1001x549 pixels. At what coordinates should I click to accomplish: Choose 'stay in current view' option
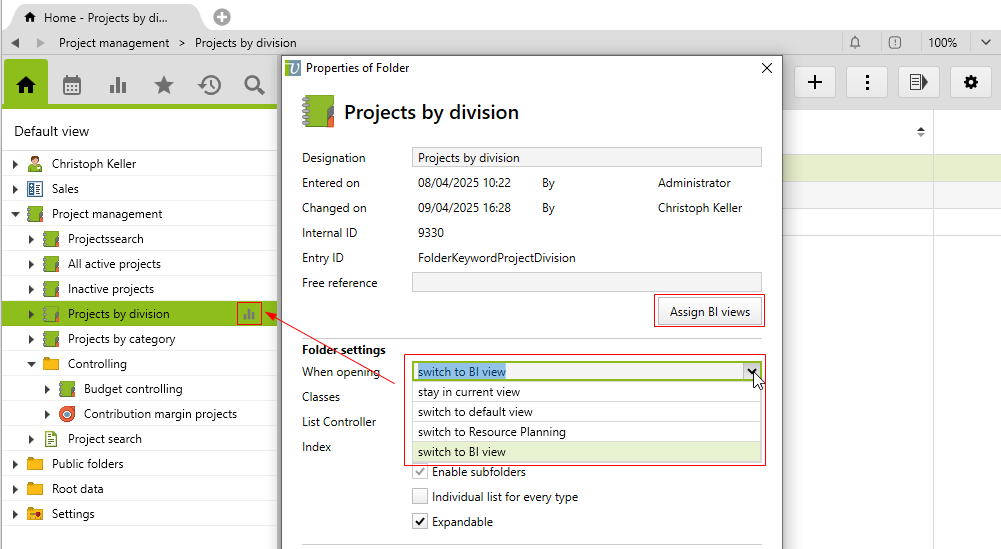coord(469,392)
